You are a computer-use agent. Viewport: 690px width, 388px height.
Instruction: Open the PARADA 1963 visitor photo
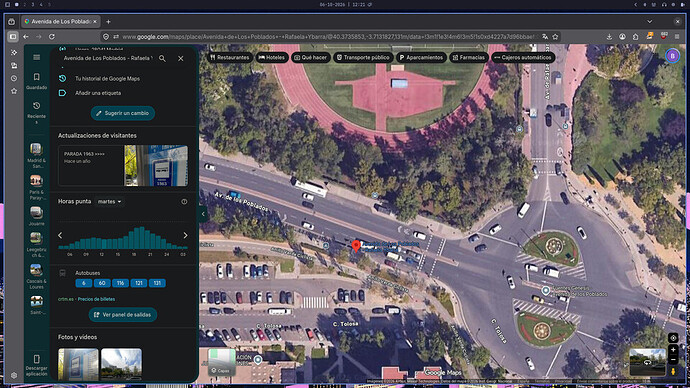[156, 165]
